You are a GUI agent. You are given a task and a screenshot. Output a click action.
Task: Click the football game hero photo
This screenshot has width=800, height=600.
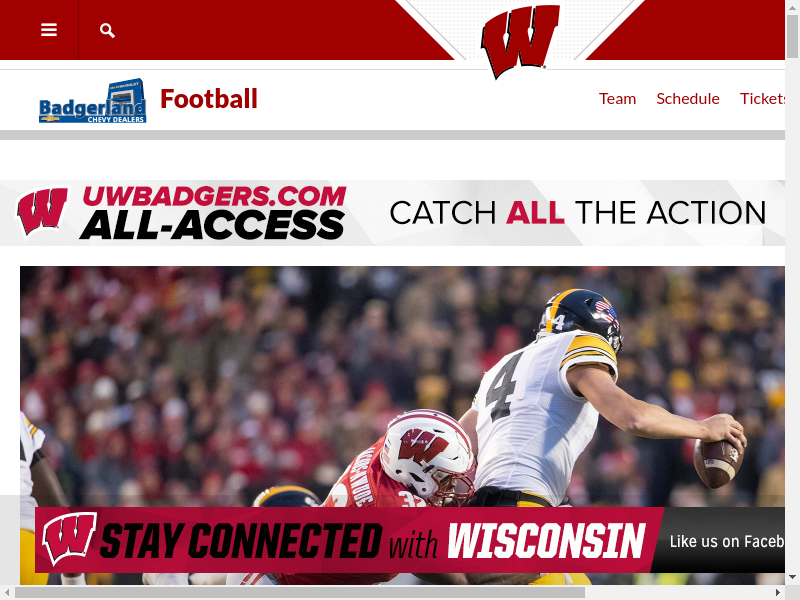402,386
